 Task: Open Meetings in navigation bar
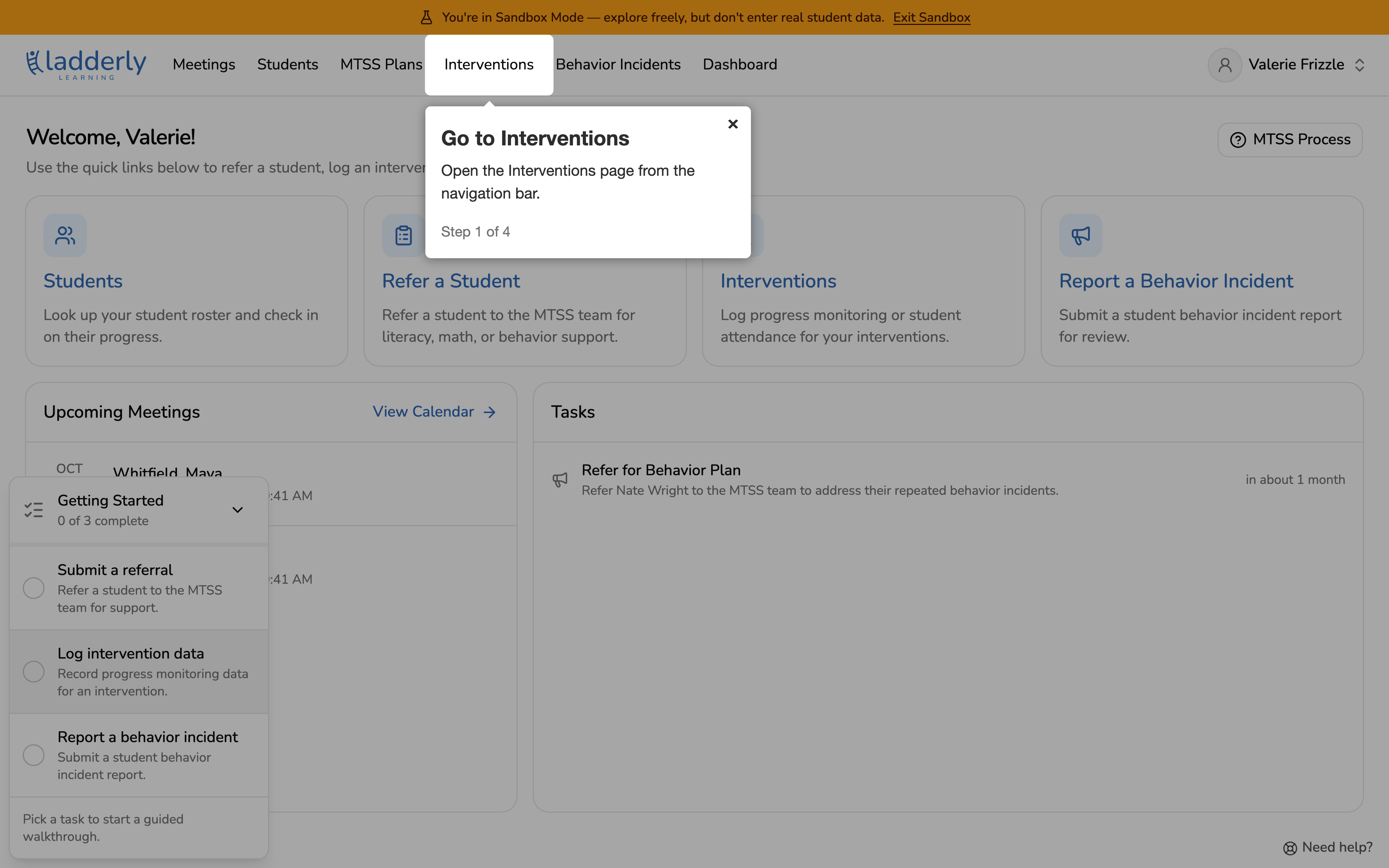pos(204,64)
